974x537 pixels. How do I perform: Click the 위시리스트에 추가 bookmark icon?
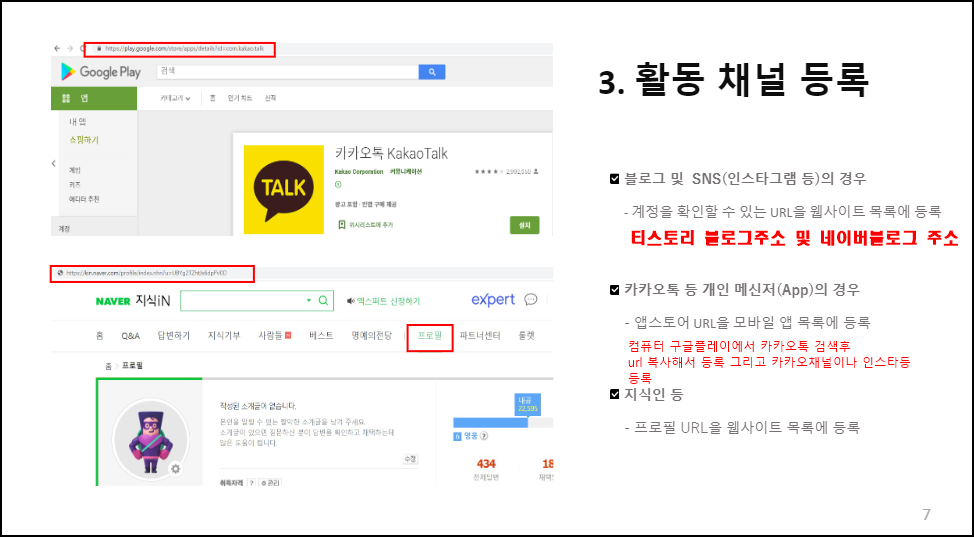pyautogui.click(x=341, y=224)
